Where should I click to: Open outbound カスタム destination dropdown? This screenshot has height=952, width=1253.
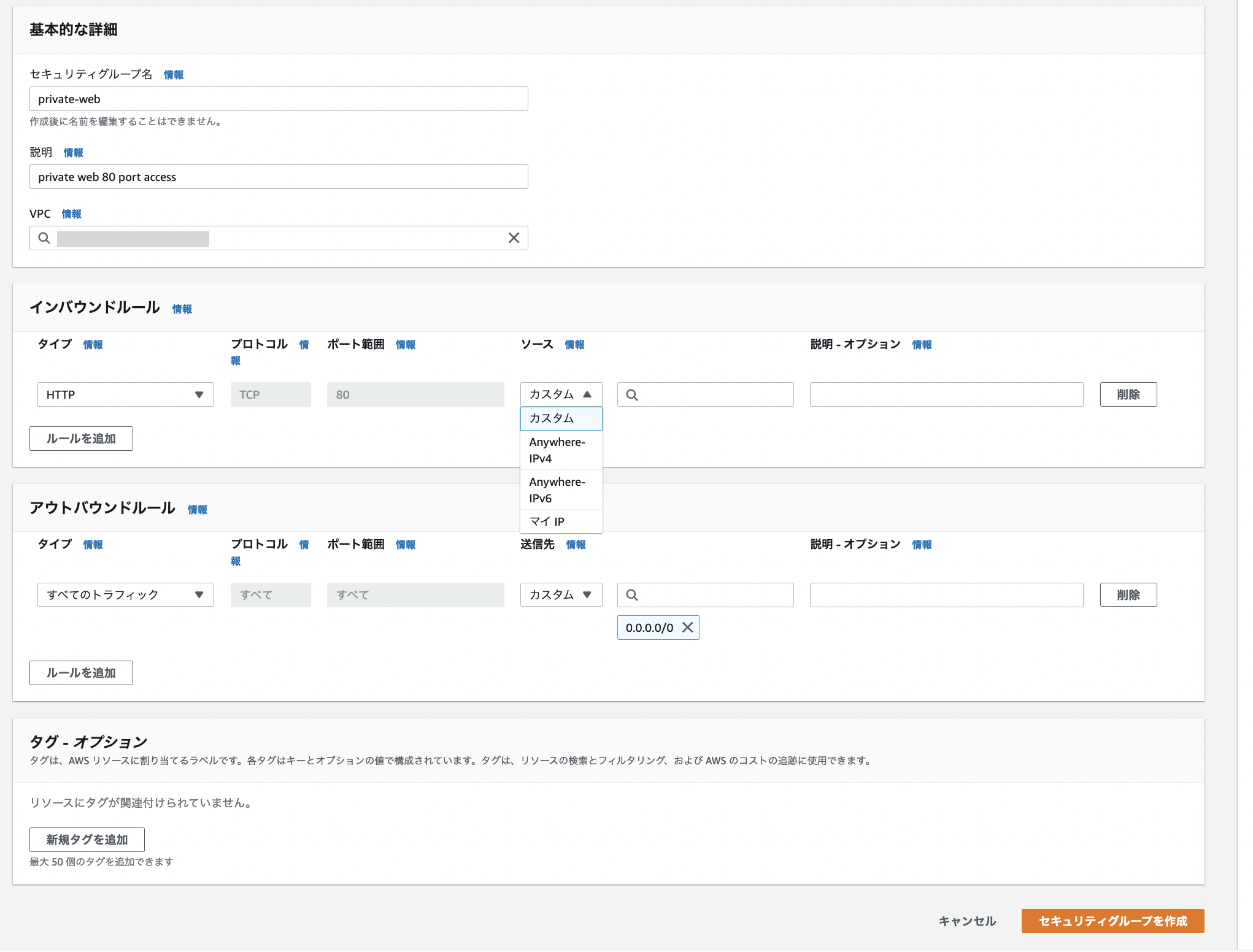[561, 595]
